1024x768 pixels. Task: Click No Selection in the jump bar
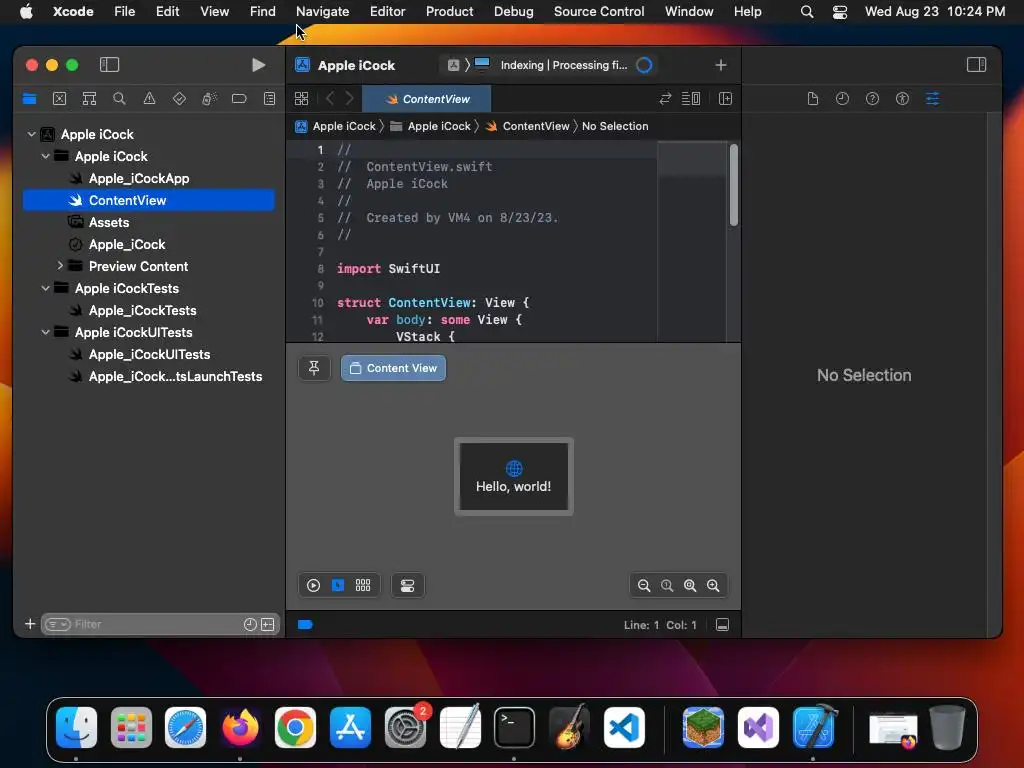(615, 126)
